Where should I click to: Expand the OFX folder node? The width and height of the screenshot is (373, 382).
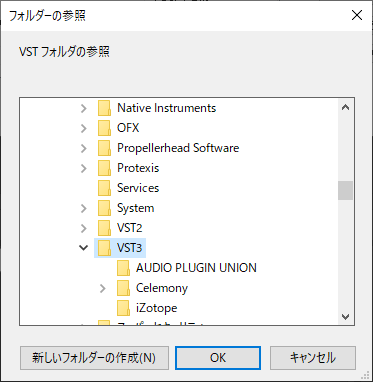coord(84,128)
